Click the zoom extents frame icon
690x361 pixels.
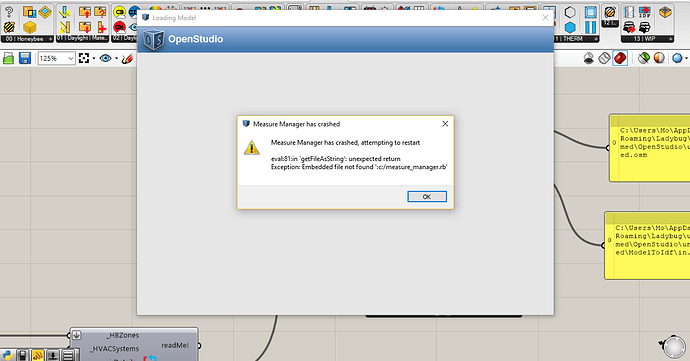tap(84, 58)
